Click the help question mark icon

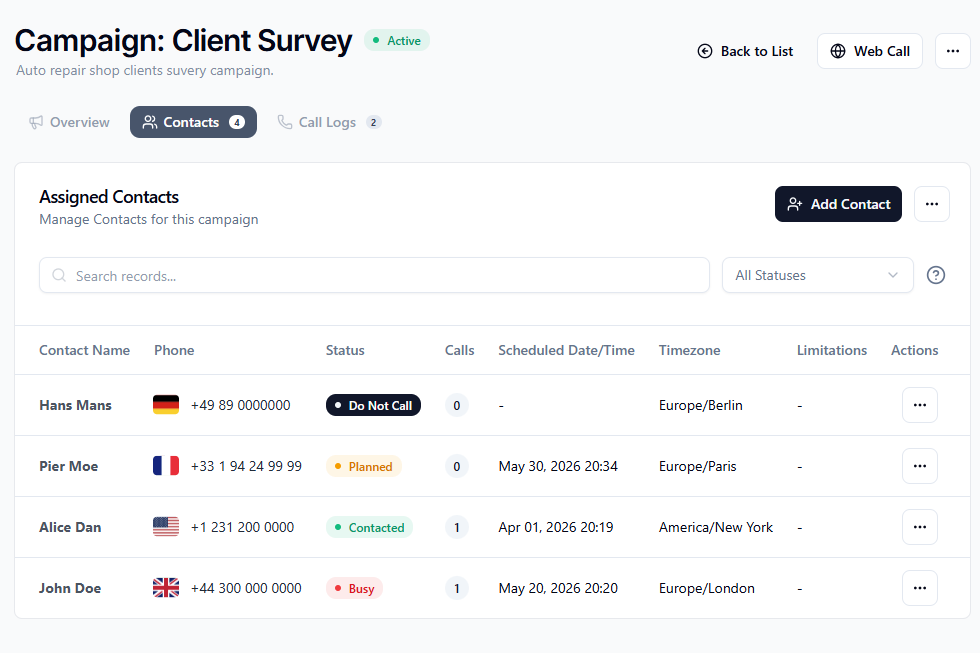[x=936, y=275]
